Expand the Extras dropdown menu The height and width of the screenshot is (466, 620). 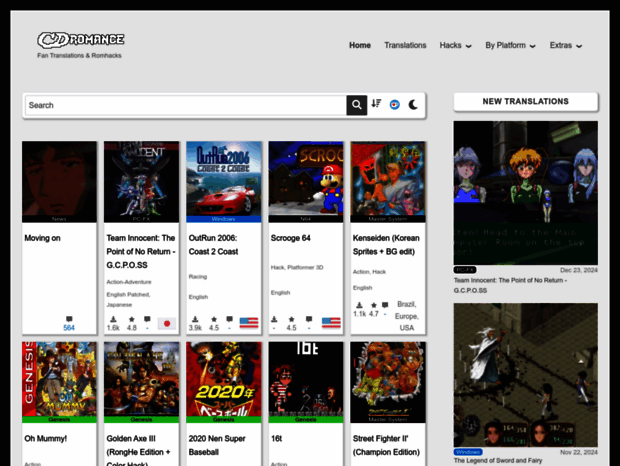pos(566,45)
